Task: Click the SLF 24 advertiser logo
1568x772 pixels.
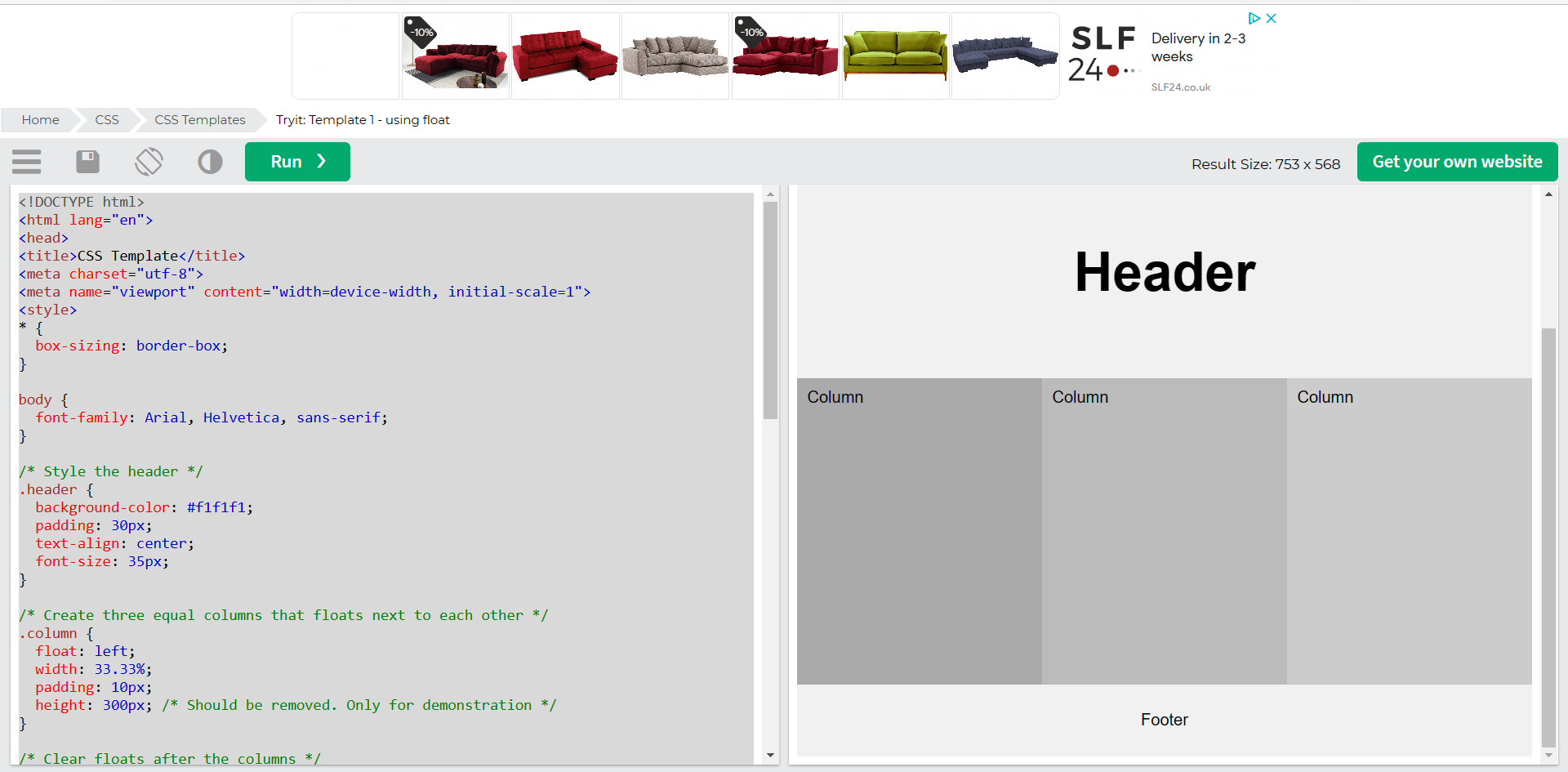Action: [1103, 55]
